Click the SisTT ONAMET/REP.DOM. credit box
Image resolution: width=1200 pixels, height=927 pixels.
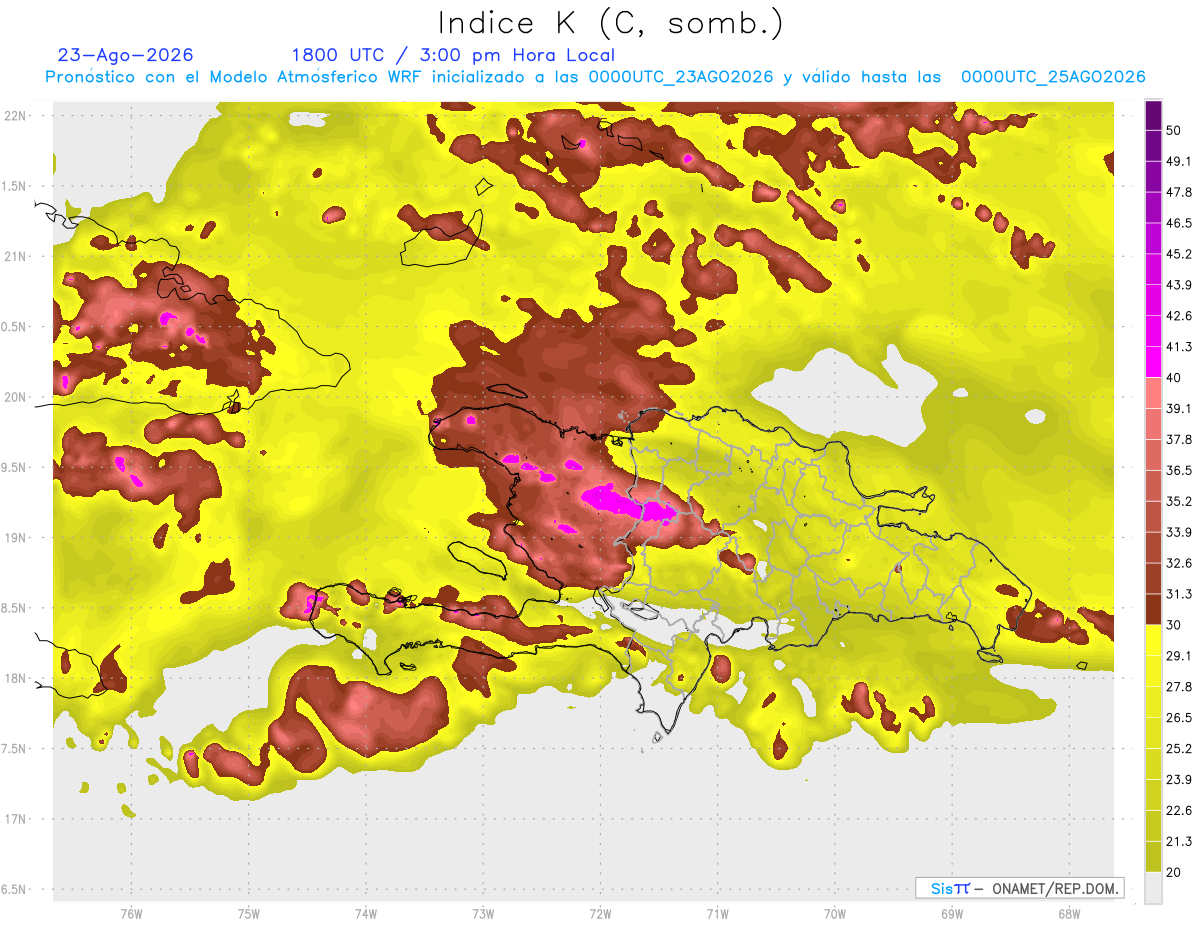pyautogui.click(x=1019, y=888)
